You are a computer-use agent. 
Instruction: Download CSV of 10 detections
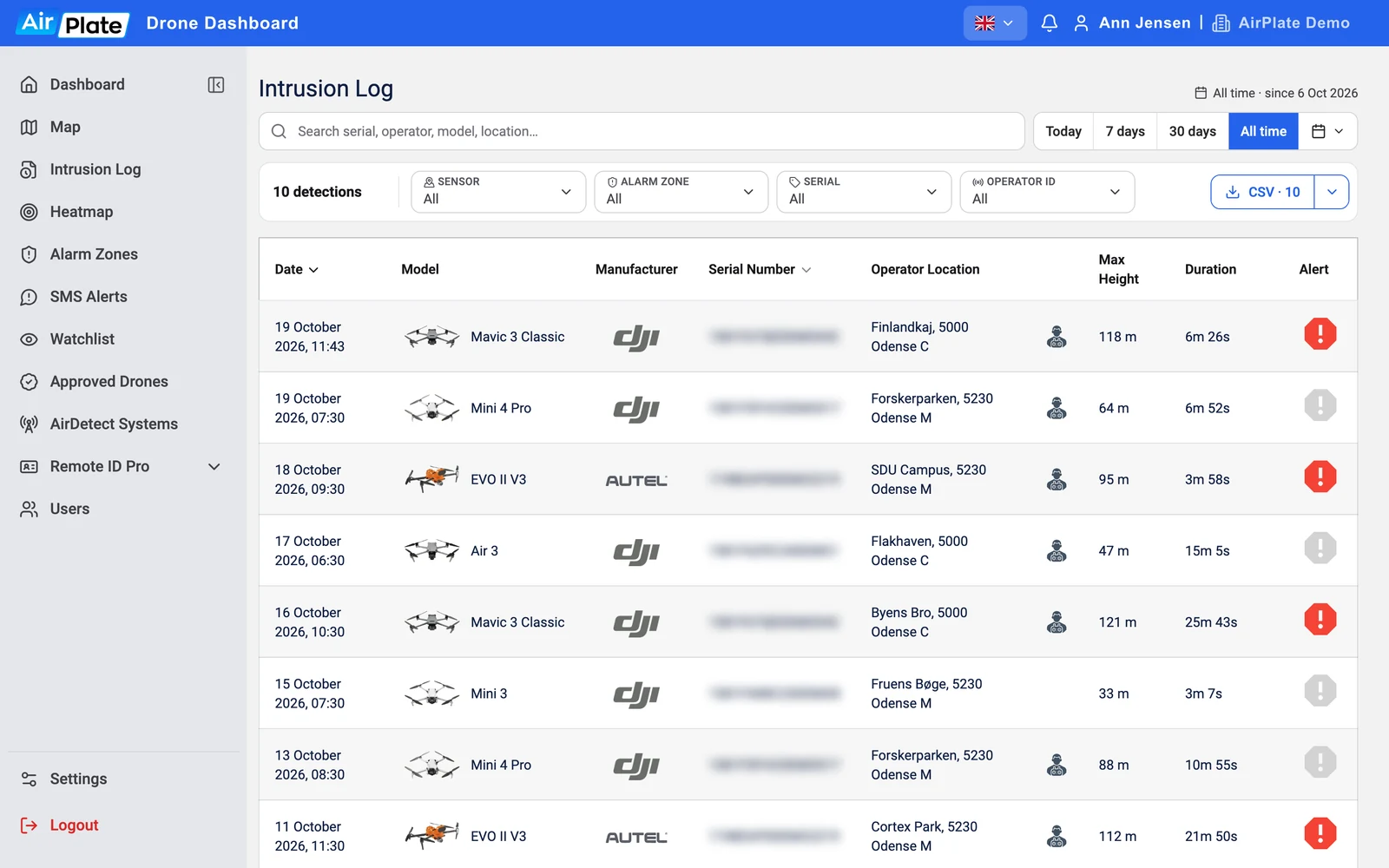1262,192
